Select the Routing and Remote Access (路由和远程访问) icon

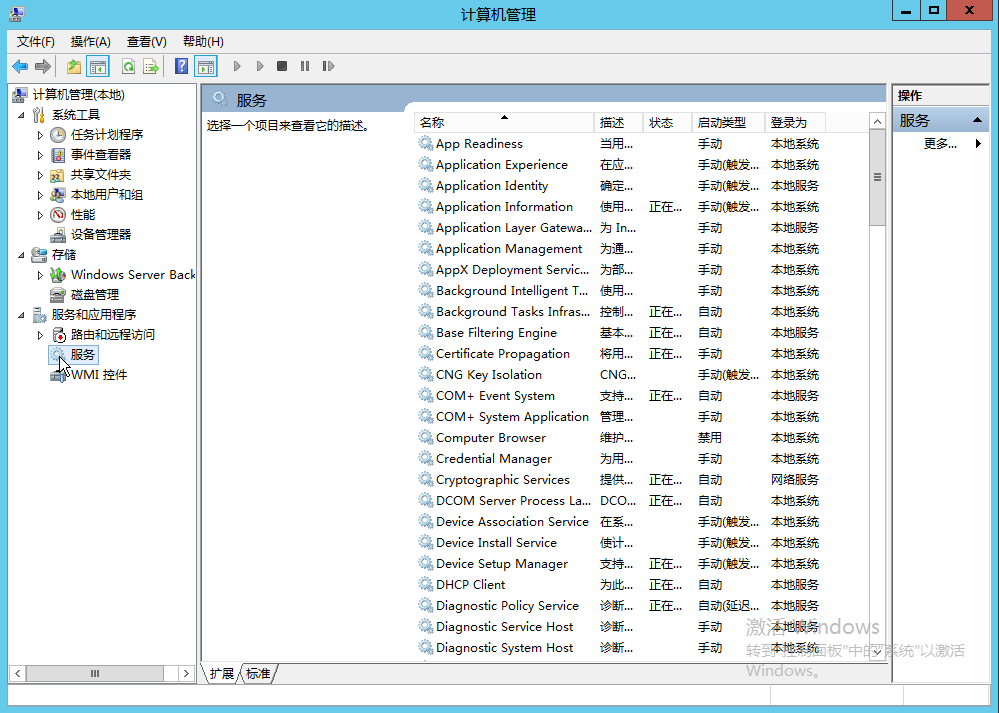coord(58,335)
